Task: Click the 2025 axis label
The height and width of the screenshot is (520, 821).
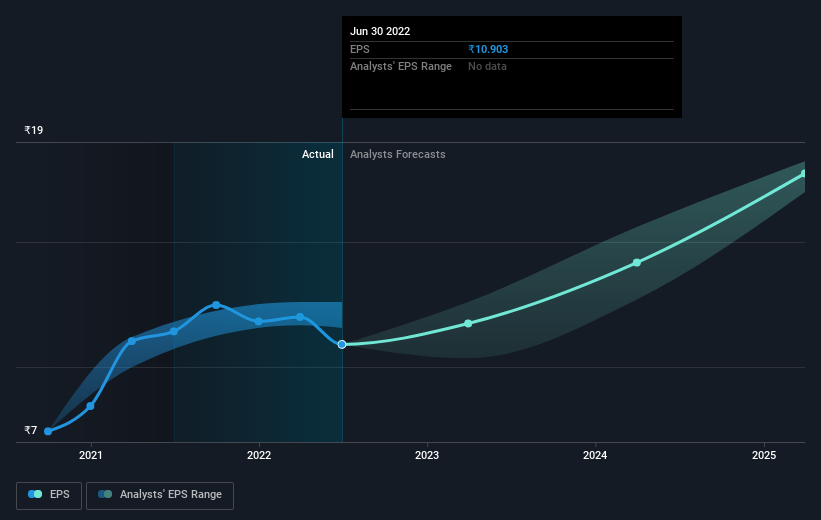Action: pos(764,456)
